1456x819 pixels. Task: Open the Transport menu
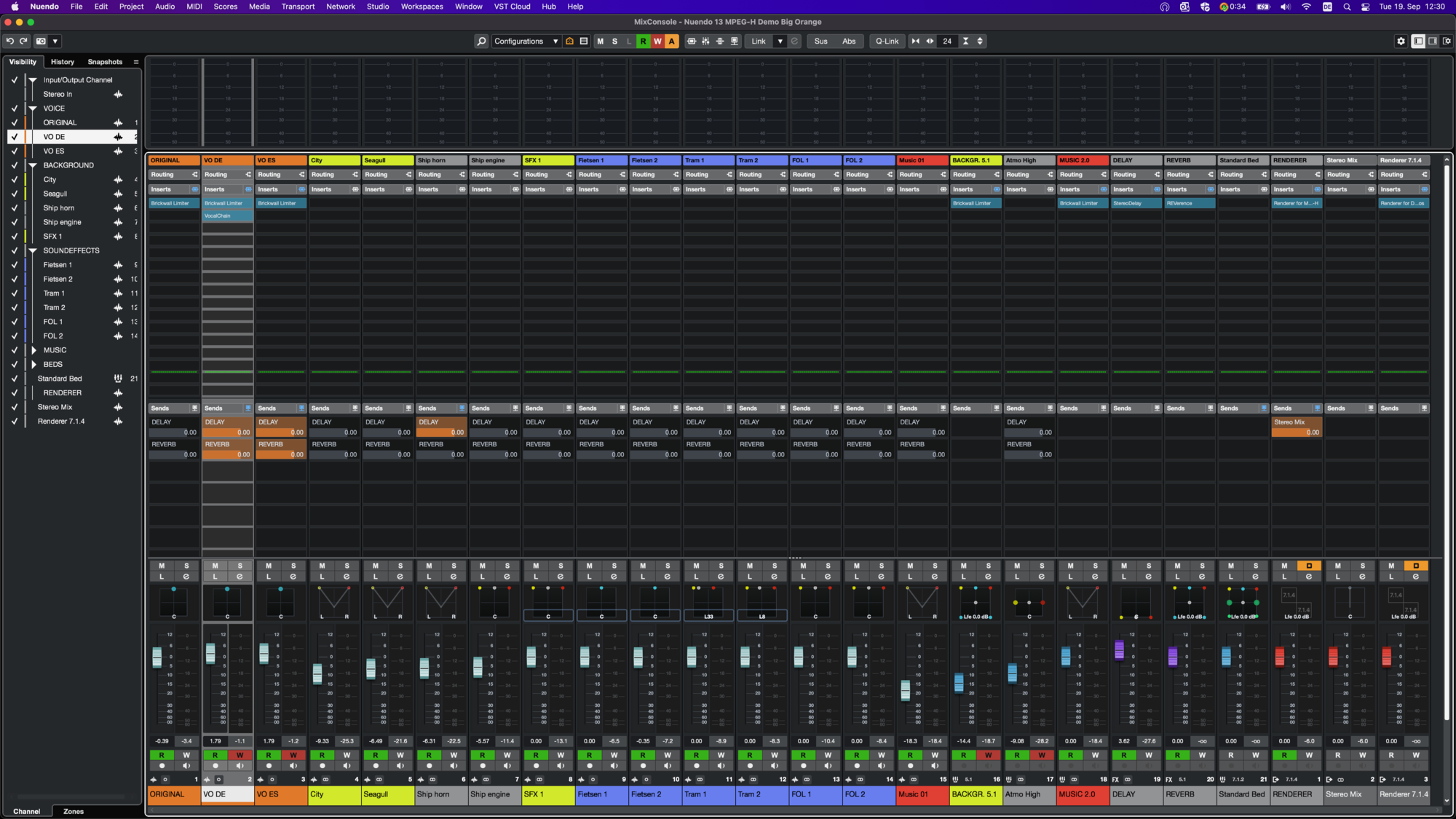[298, 7]
